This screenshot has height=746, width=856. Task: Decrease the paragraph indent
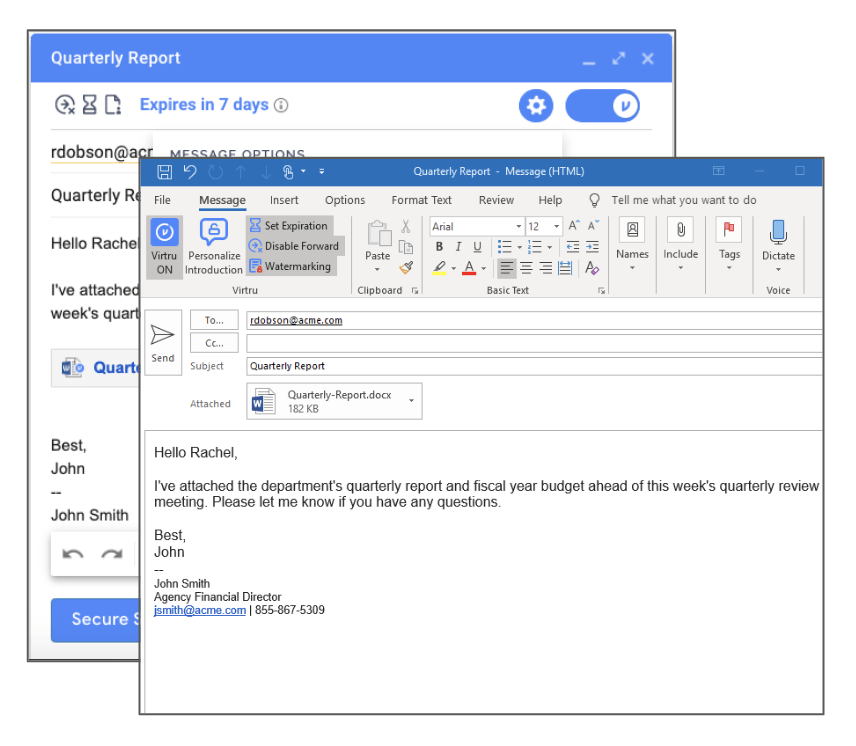tap(573, 247)
